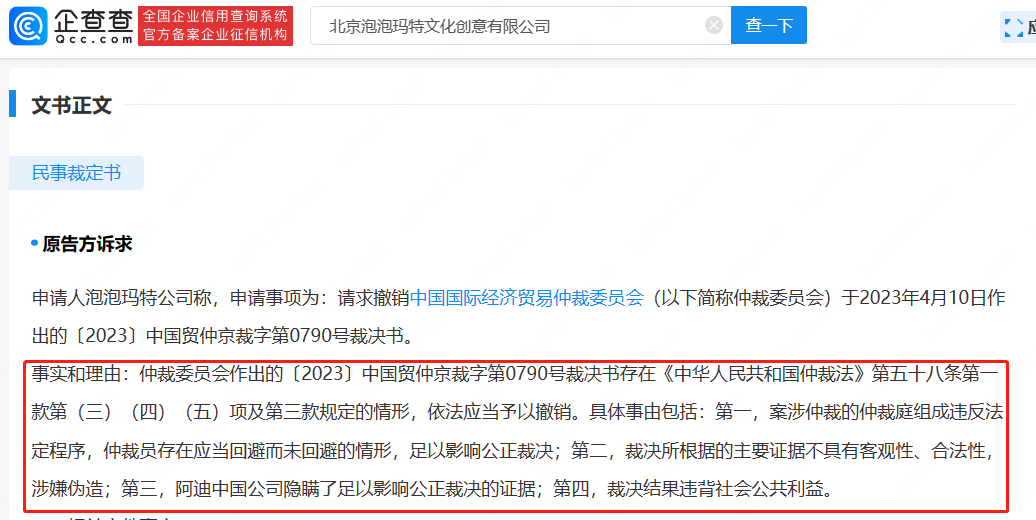Click the 文书正文 section heading
Image resolution: width=1036 pixels, height=520 pixels.
pyautogui.click(x=72, y=106)
